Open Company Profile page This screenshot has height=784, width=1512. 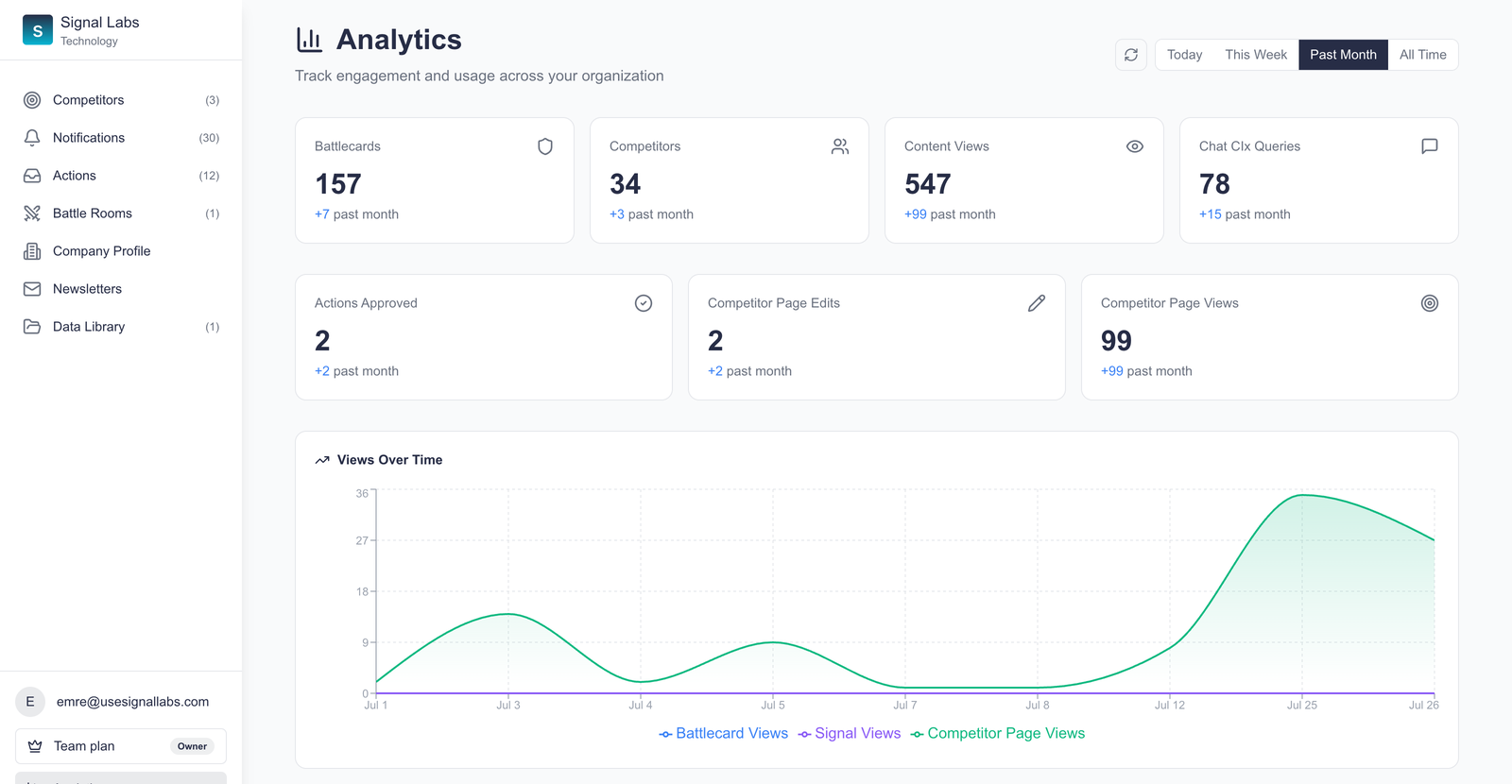pyautogui.click(x=121, y=251)
